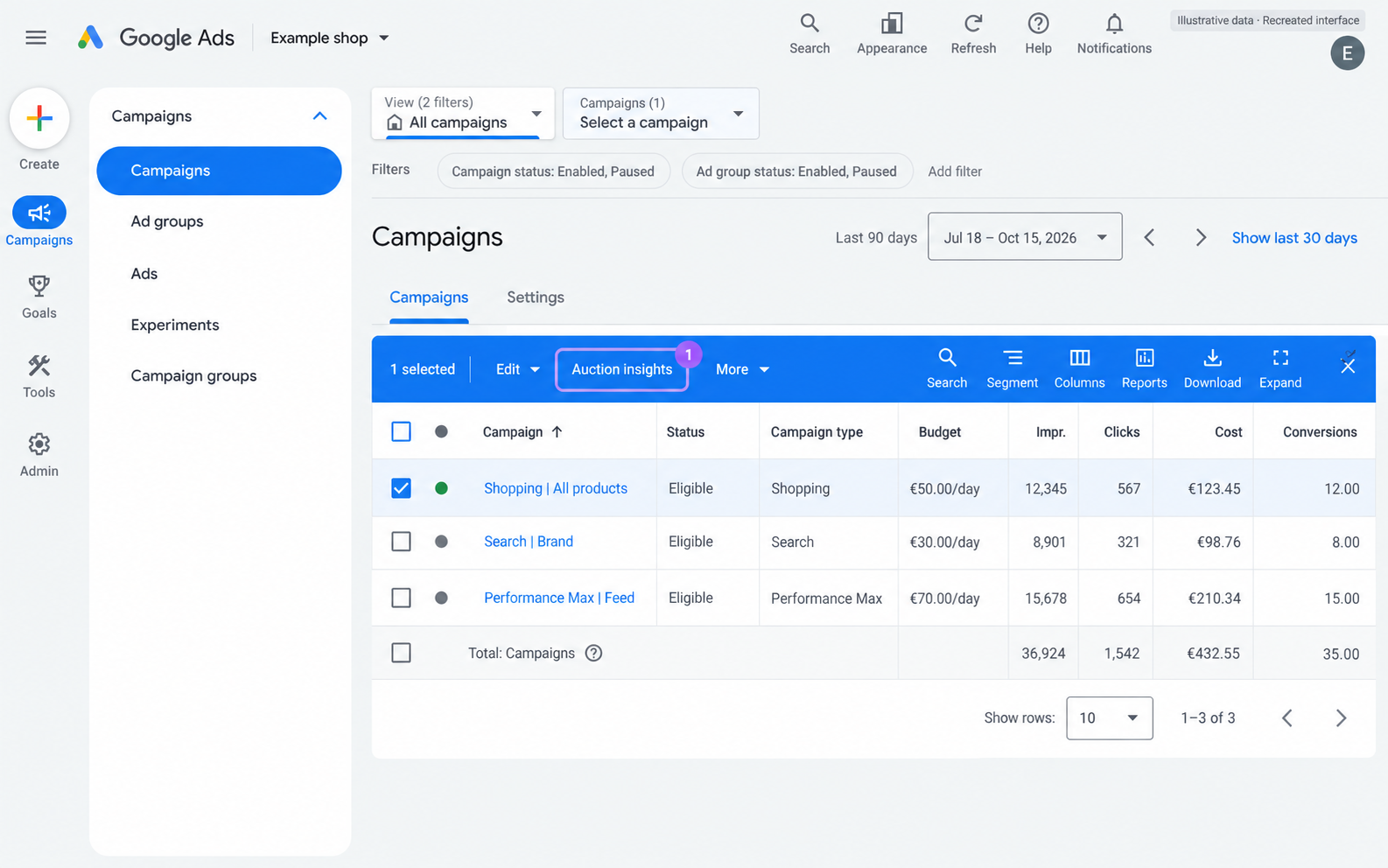1388x868 pixels.
Task: Open Shopping | All products campaign link
Action: click(556, 488)
